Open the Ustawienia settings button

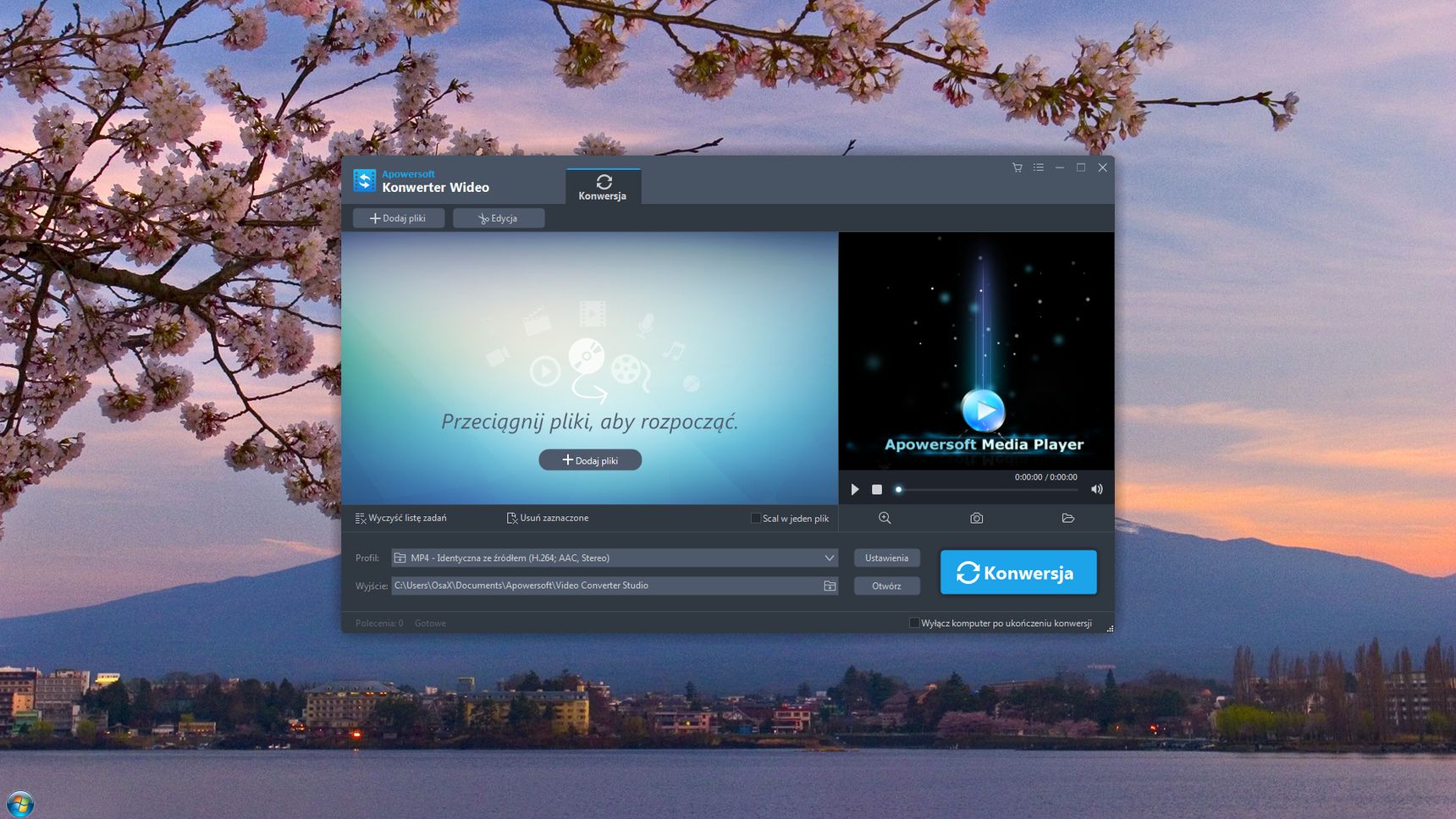(x=886, y=558)
